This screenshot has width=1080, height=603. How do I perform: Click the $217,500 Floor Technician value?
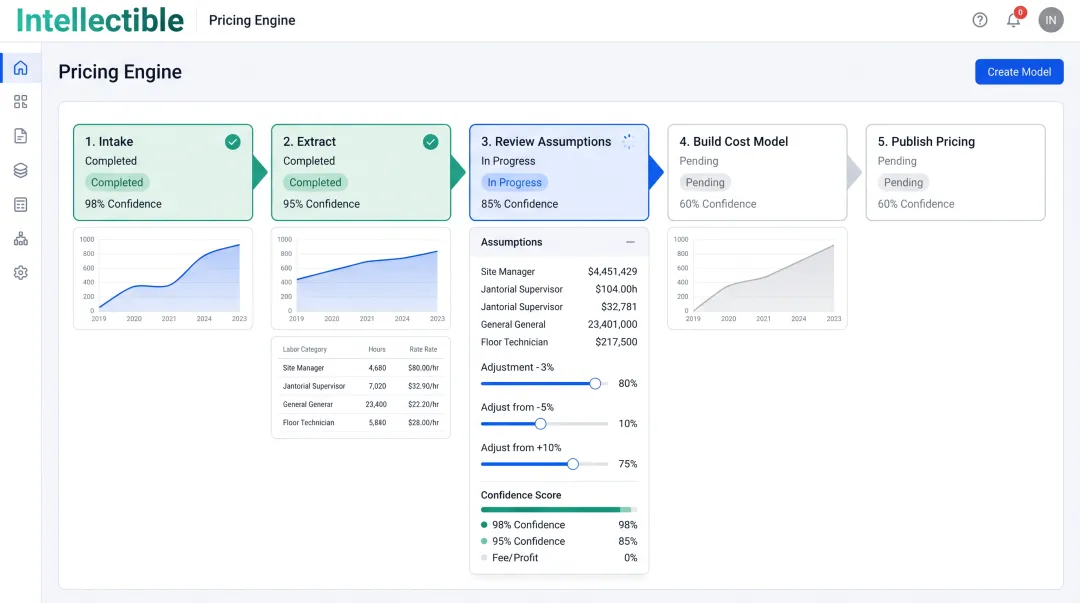click(x=616, y=342)
